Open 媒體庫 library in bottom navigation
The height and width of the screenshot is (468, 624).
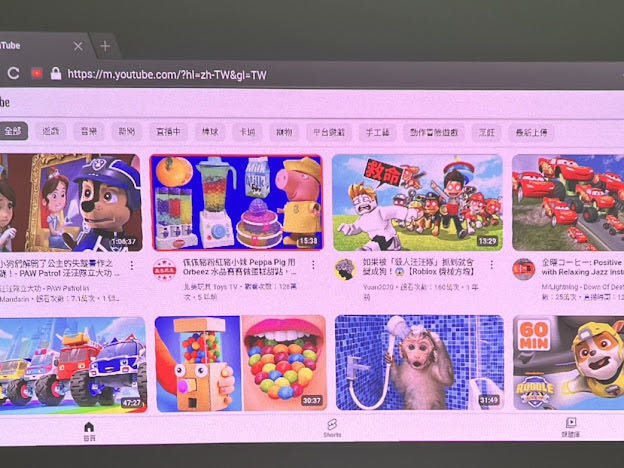pyautogui.click(x=571, y=427)
